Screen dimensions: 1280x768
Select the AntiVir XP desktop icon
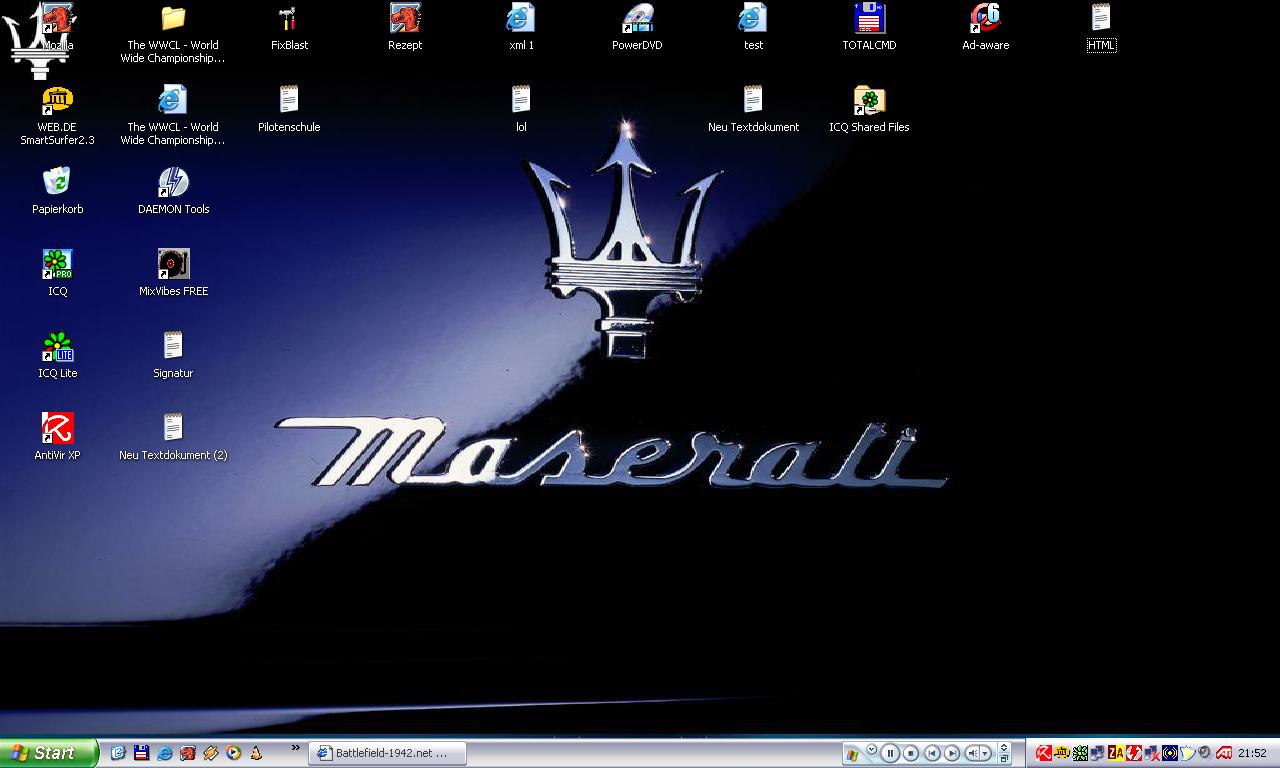(x=57, y=429)
